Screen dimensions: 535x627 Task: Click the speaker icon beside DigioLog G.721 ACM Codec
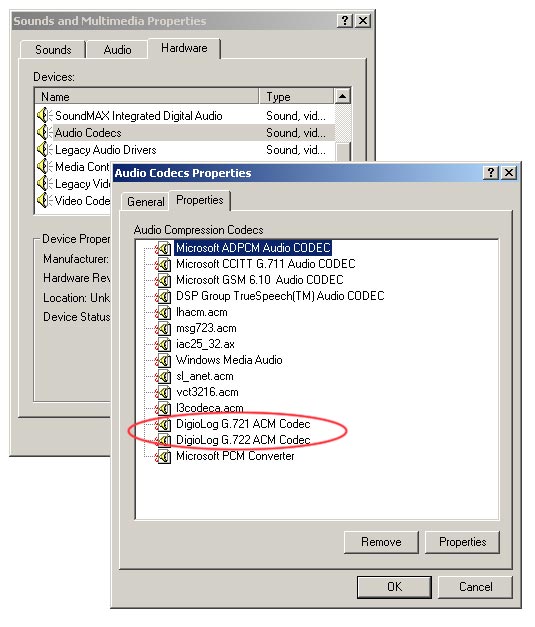click(x=163, y=424)
